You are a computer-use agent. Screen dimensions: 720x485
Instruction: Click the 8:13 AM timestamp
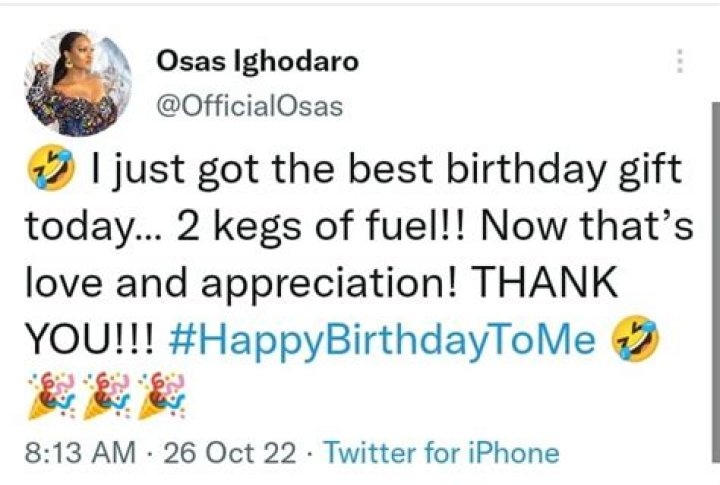click(79, 452)
